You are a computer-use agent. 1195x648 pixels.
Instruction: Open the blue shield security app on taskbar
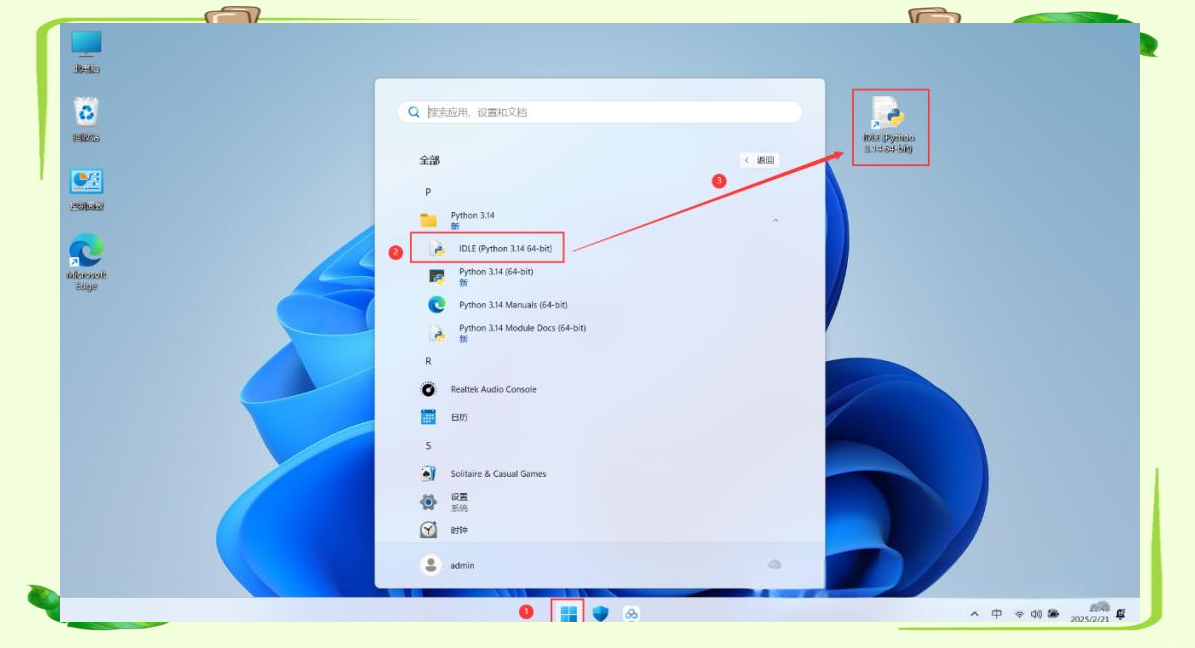601,614
